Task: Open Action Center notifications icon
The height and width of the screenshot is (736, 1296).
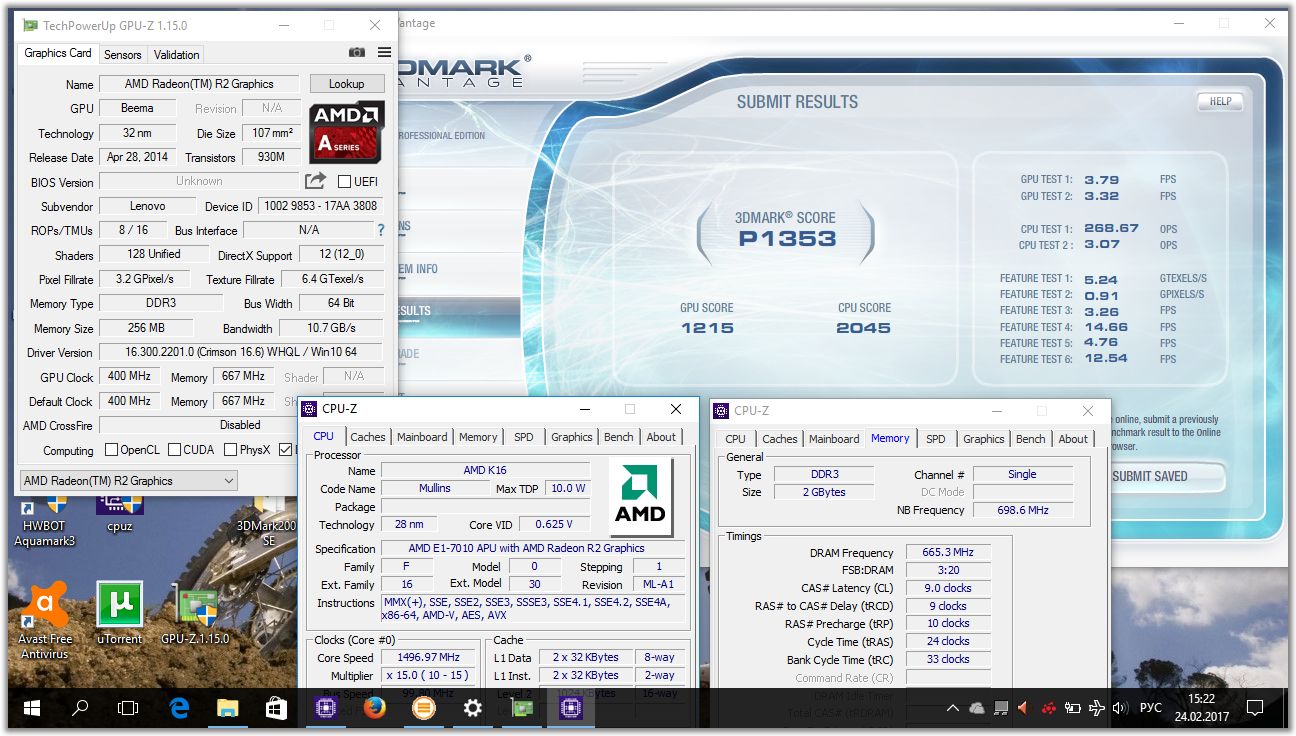Action: tap(1255, 708)
